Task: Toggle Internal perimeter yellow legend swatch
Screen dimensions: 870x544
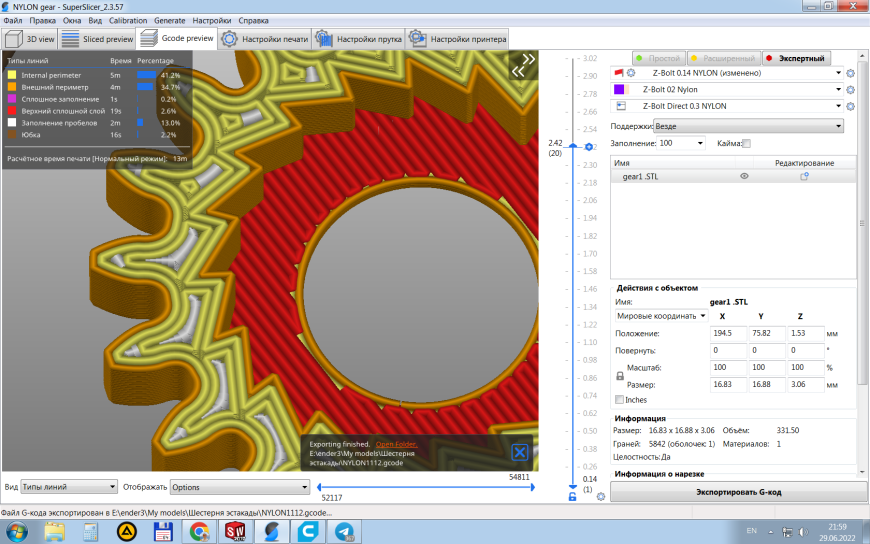Action: 12,75
